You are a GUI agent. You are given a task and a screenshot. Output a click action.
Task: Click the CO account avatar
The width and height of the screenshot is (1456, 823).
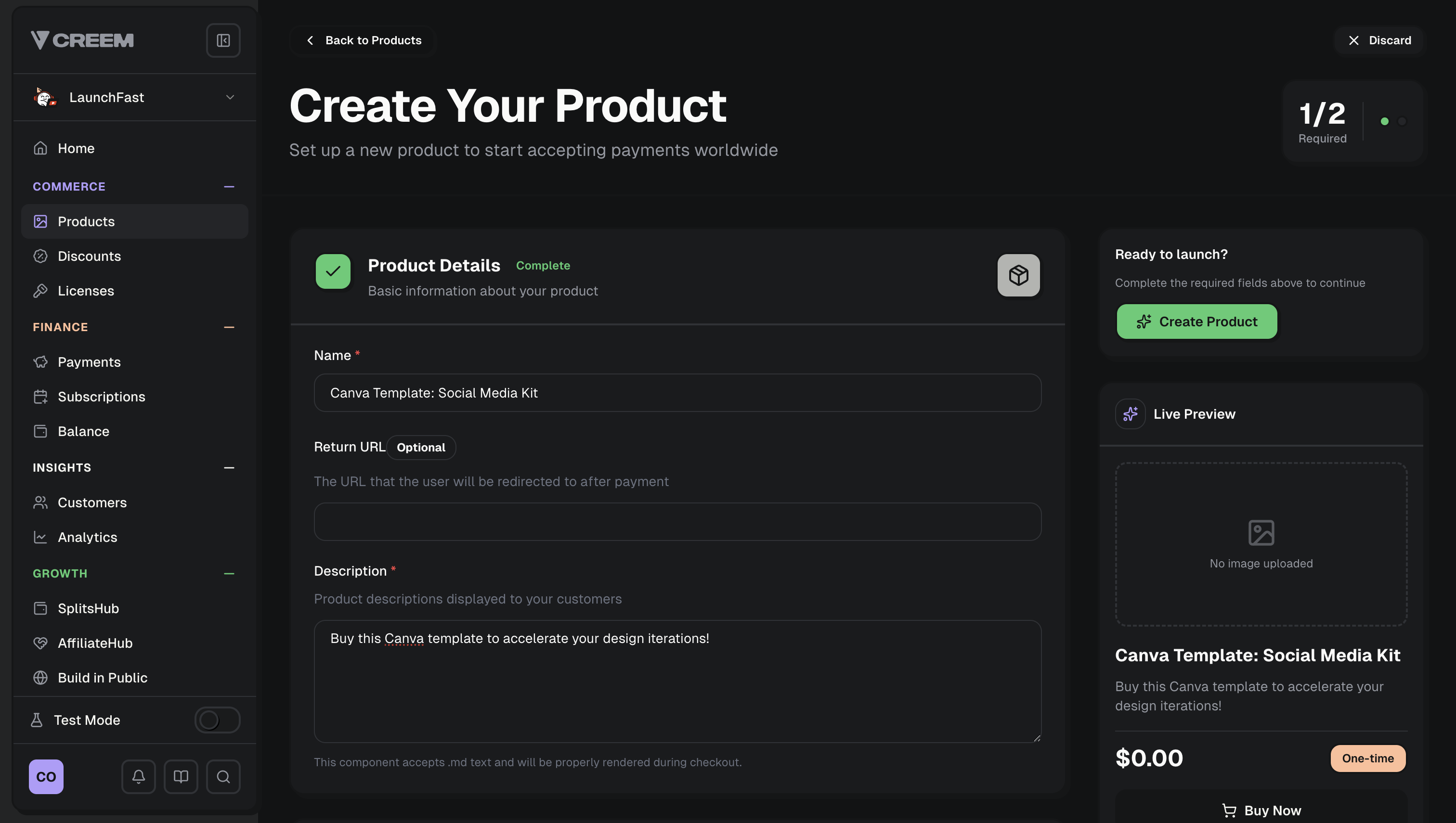[x=46, y=777]
